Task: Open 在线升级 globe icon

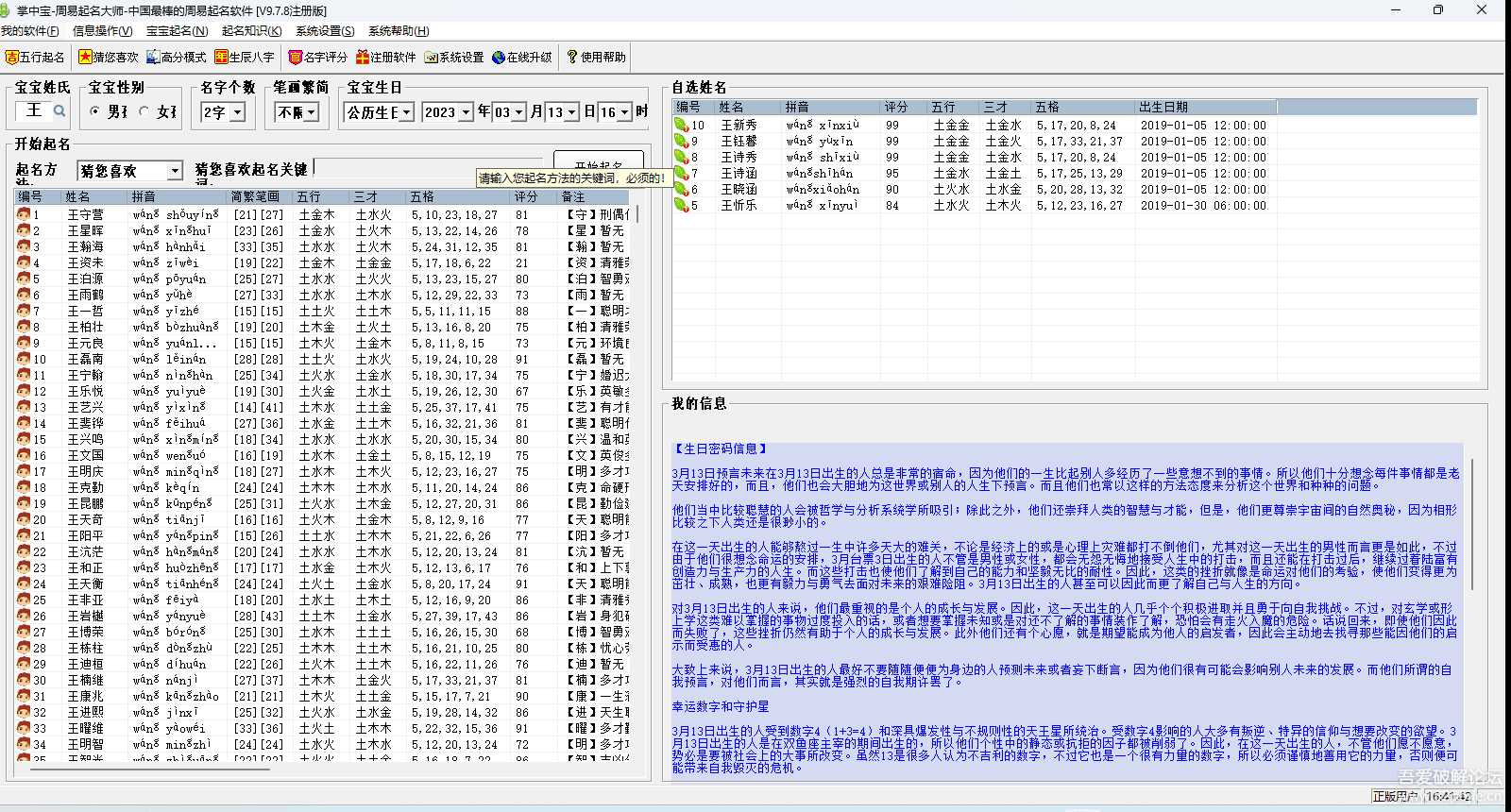Action: [x=499, y=58]
